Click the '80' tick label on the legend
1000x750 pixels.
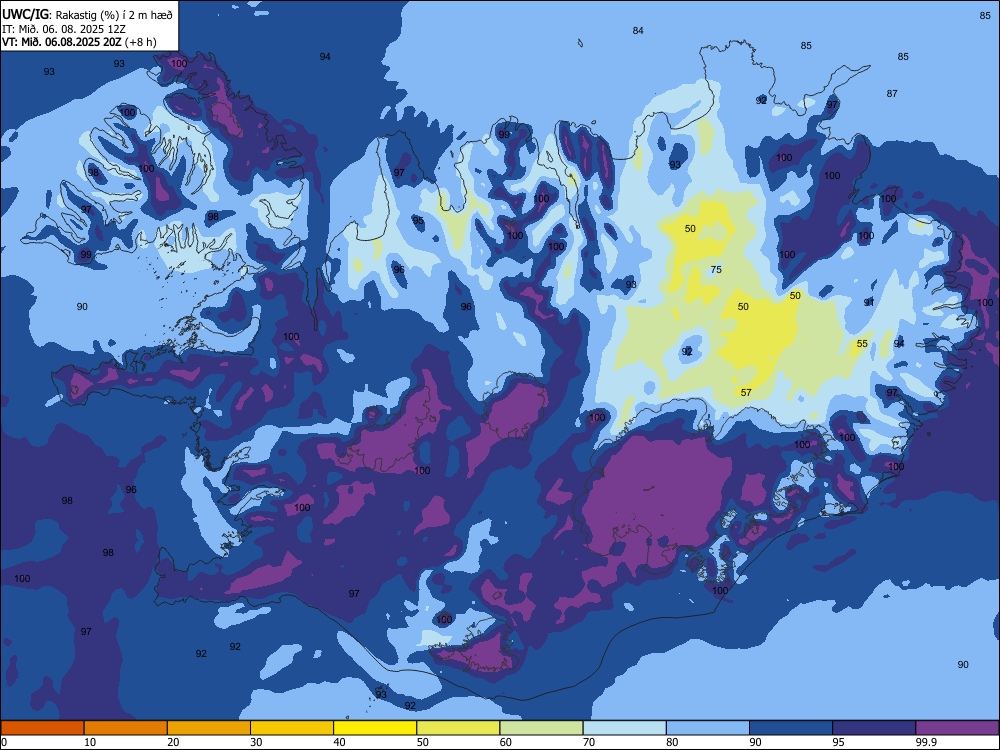[x=672, y=742]
